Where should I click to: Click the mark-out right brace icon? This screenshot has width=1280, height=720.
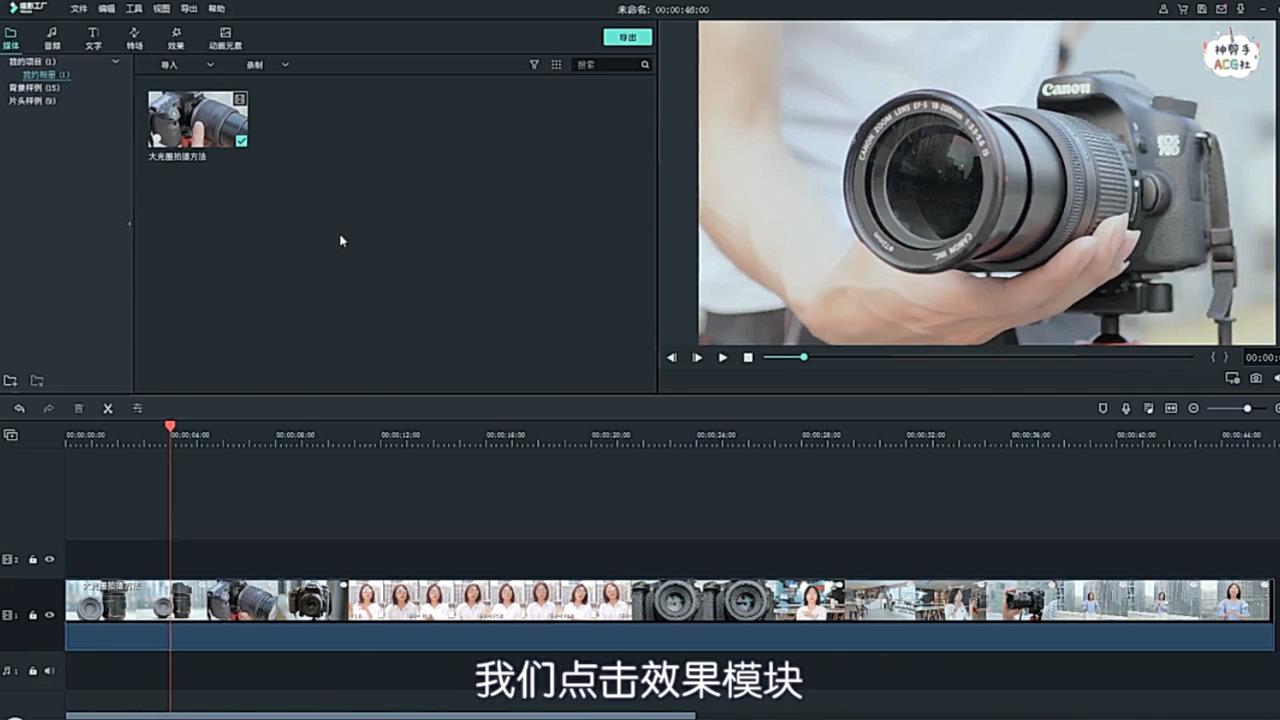click(1227, 357)
